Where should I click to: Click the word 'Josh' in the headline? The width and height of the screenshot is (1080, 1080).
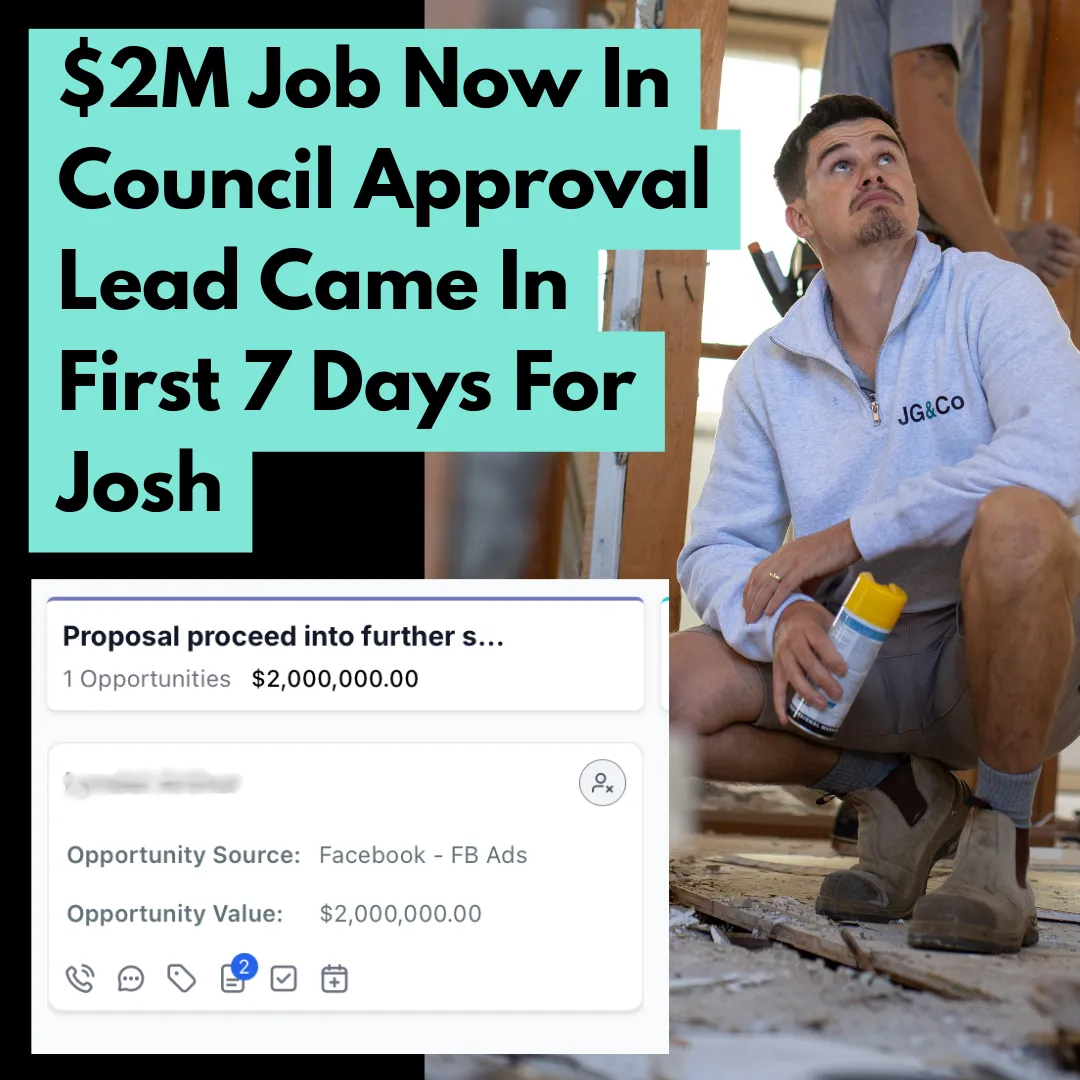[139, 483]
